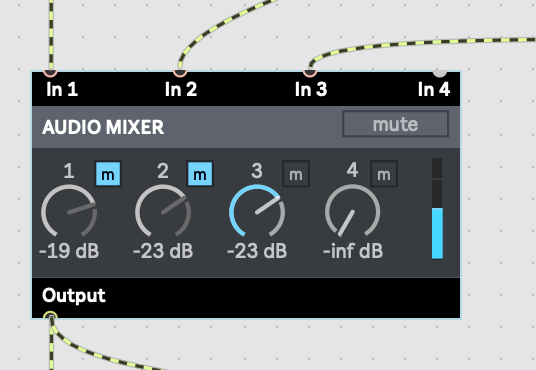Image resolution: width=536 pixels, height=370 pixels.
Task: Click the -19 dB value readout
Action: (69, 251)
